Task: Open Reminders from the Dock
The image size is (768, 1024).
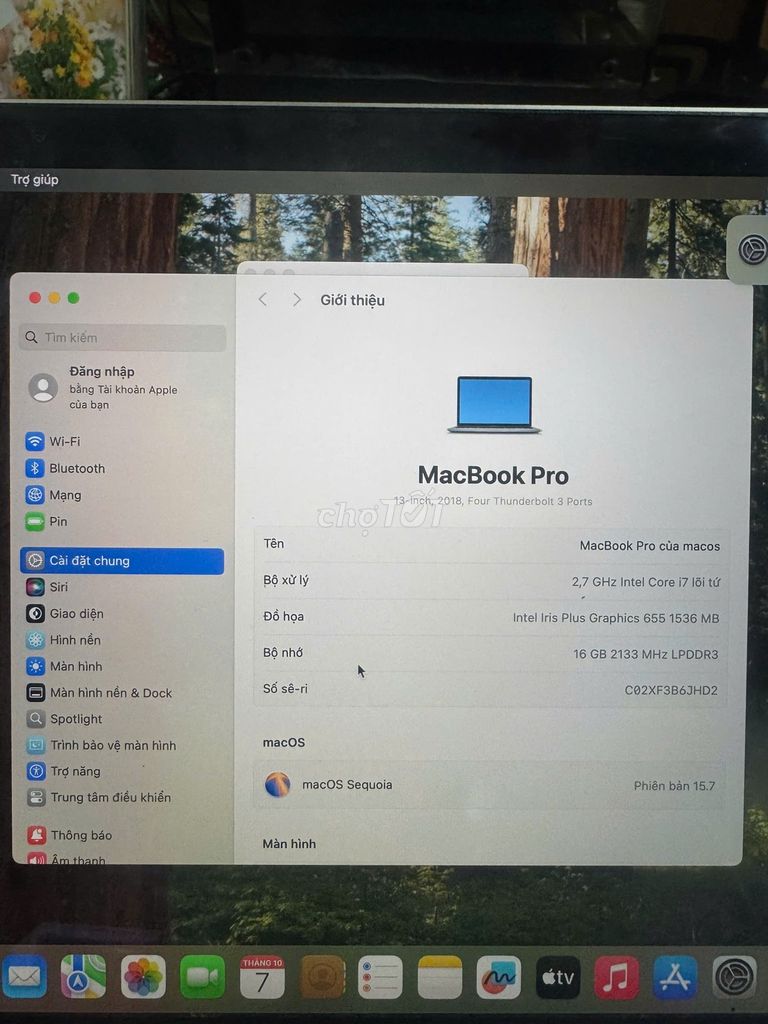Action: [381, 977]
